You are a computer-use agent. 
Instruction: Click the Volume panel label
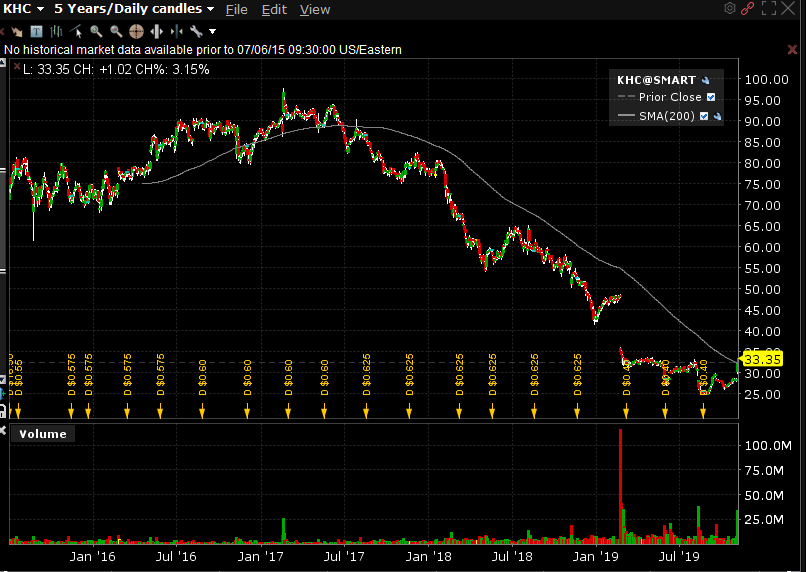coord(43,434)
